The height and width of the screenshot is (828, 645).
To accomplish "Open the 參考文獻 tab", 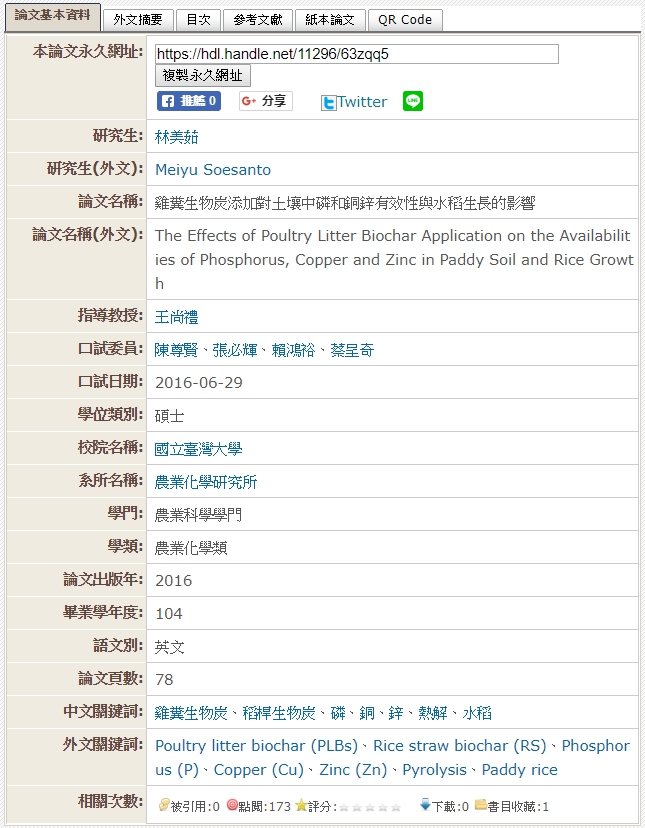I will (258, 20).
